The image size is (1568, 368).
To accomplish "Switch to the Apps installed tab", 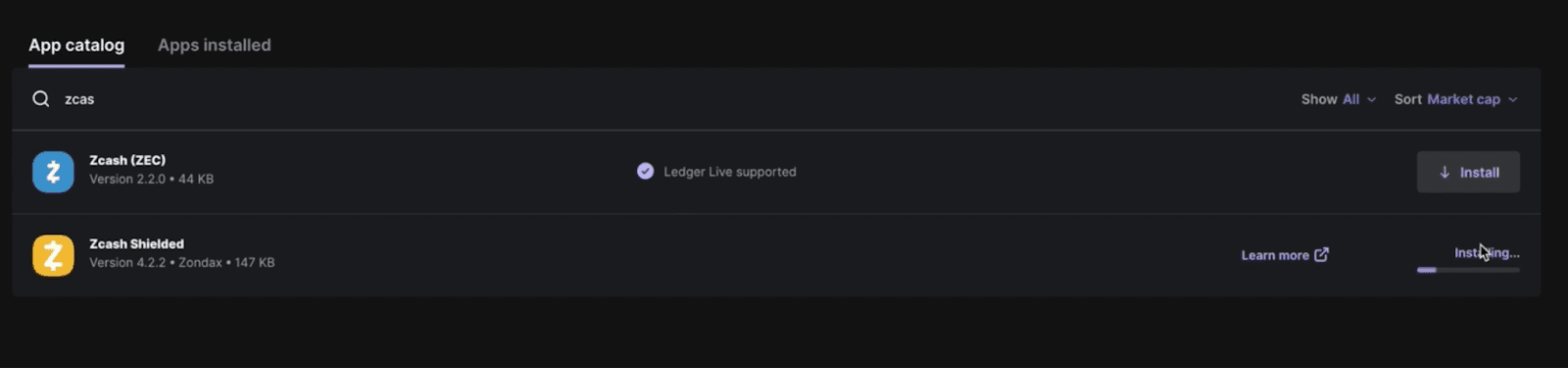I will [x=215, y=45].
